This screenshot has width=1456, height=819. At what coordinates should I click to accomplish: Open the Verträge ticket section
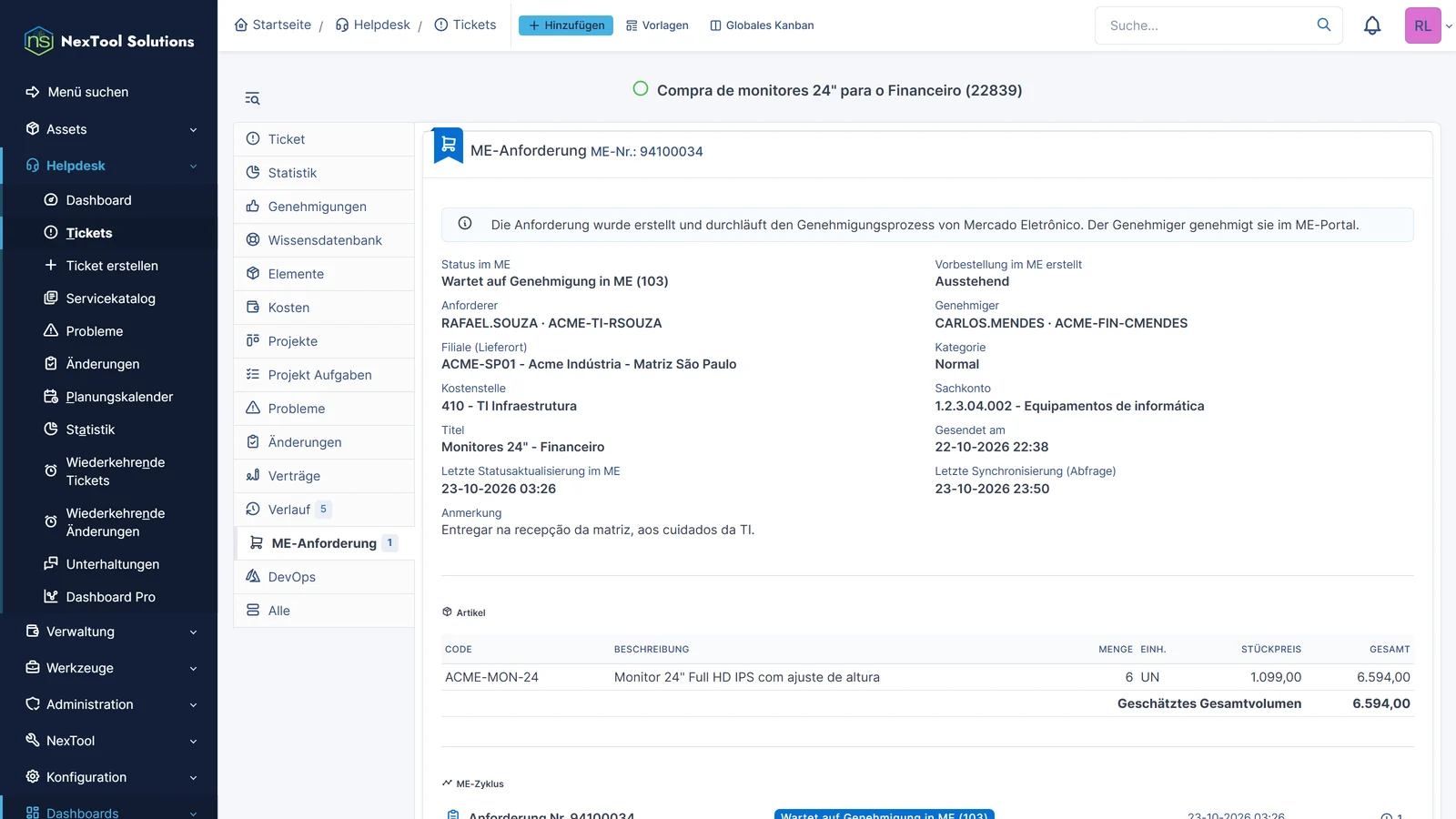coord(324,476)
